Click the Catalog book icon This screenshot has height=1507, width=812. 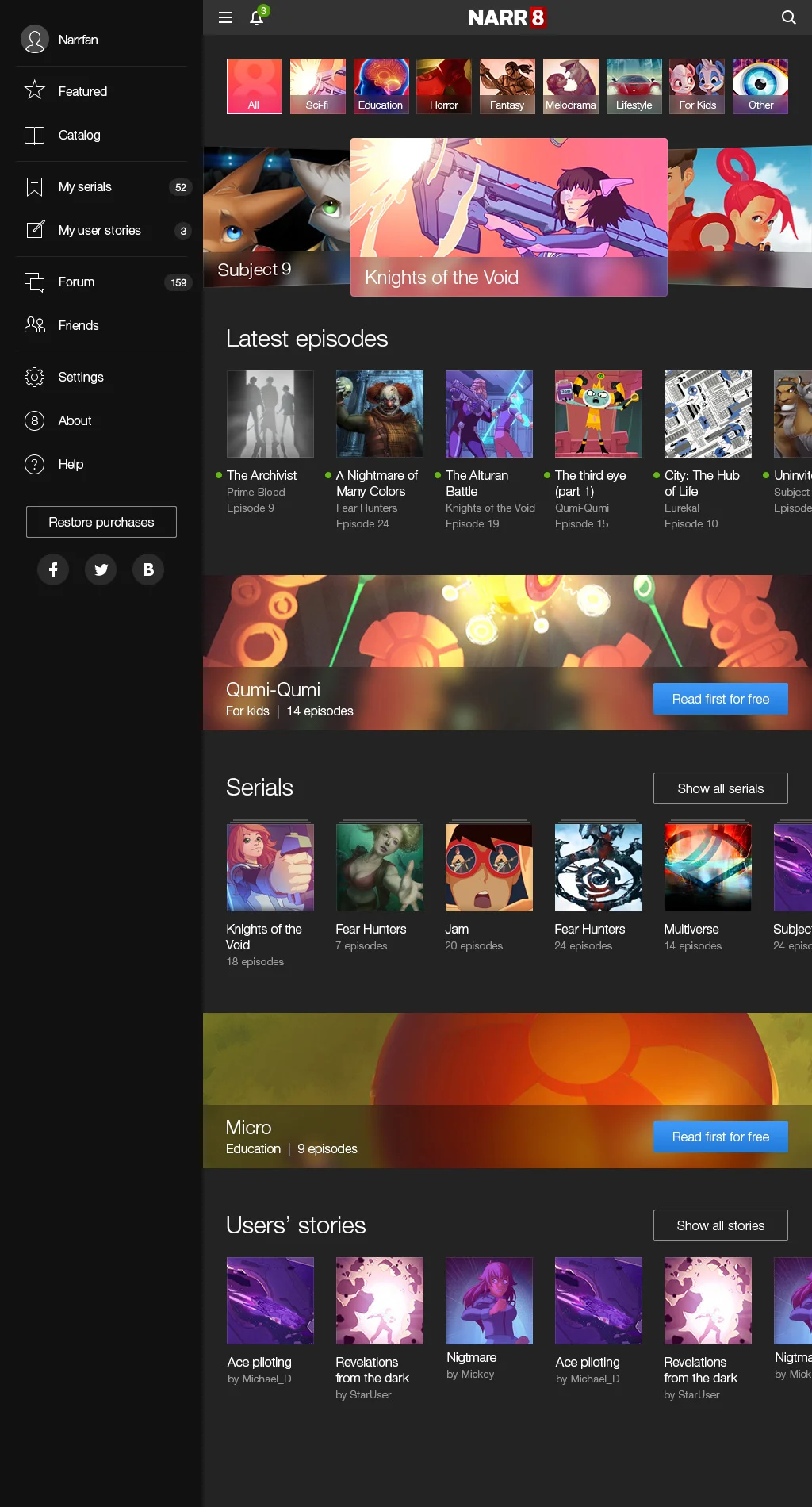click(x=35, y=135)
